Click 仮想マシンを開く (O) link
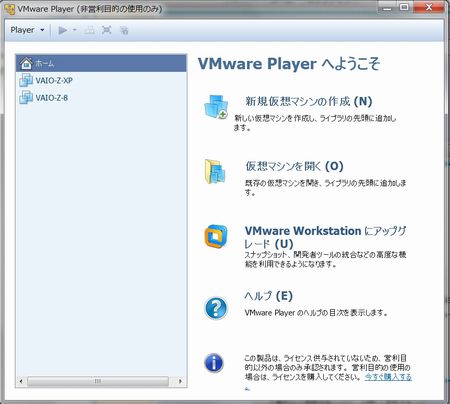The width and height of the screenshot is (450, 404). pyautogui.click(x=294, y=166)
